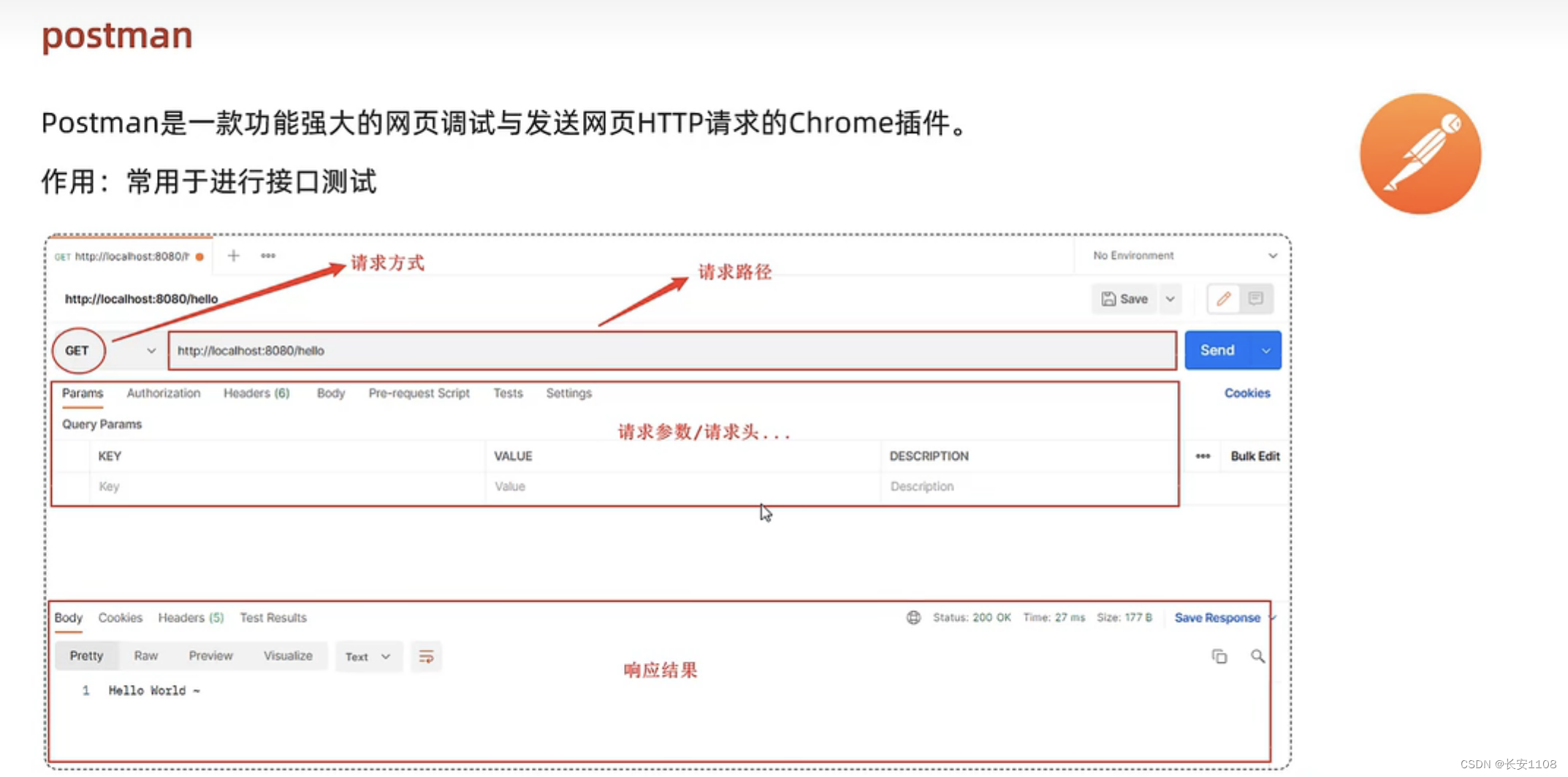Click the 'Hello World ~' response line
Viewport: 1568px width, 777px height.
click(154, 691)
